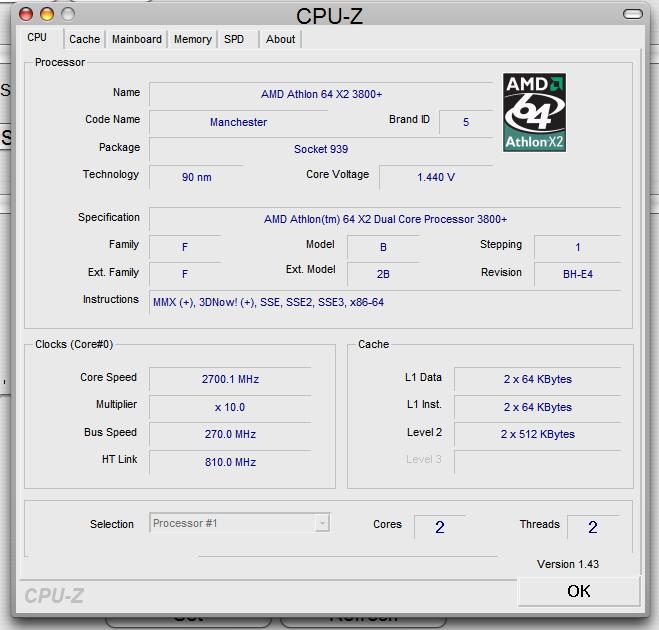This screenshot has height=630, width=659.
Task: Click the Core Voltage value 1.440 V
Action: click(x=436, y=177)
